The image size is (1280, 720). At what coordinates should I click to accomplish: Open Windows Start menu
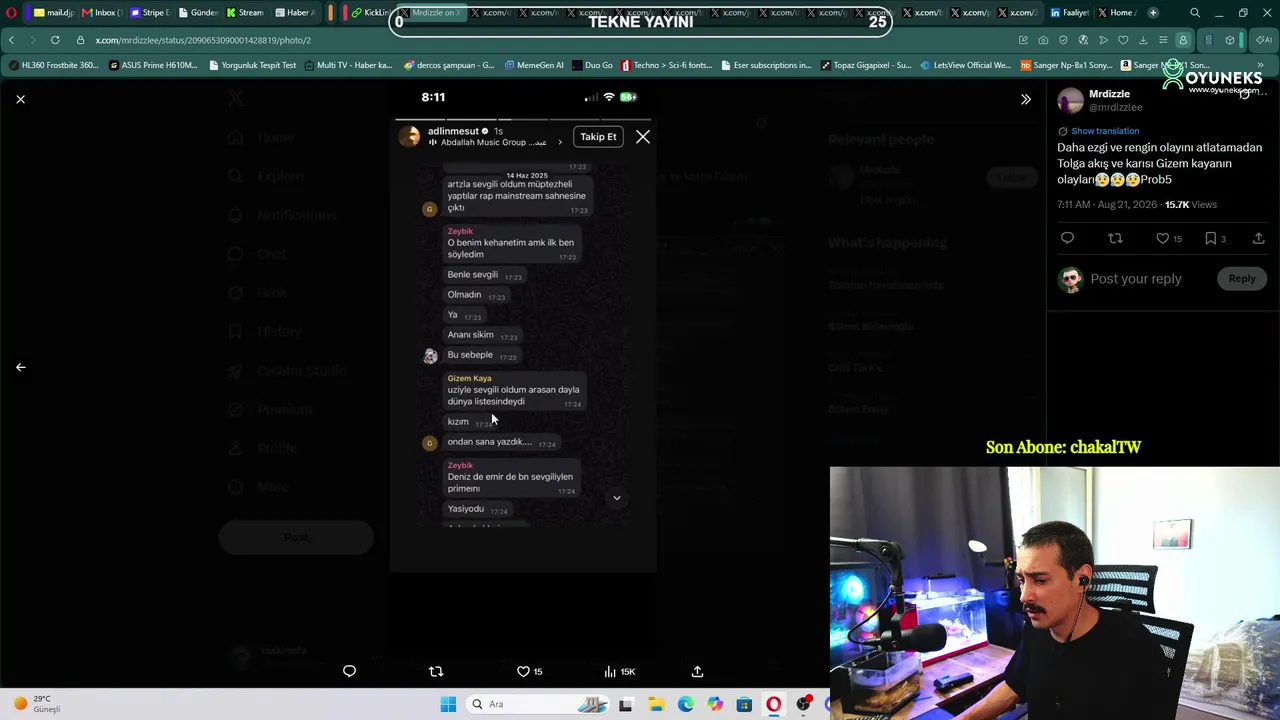click(448, 704)
